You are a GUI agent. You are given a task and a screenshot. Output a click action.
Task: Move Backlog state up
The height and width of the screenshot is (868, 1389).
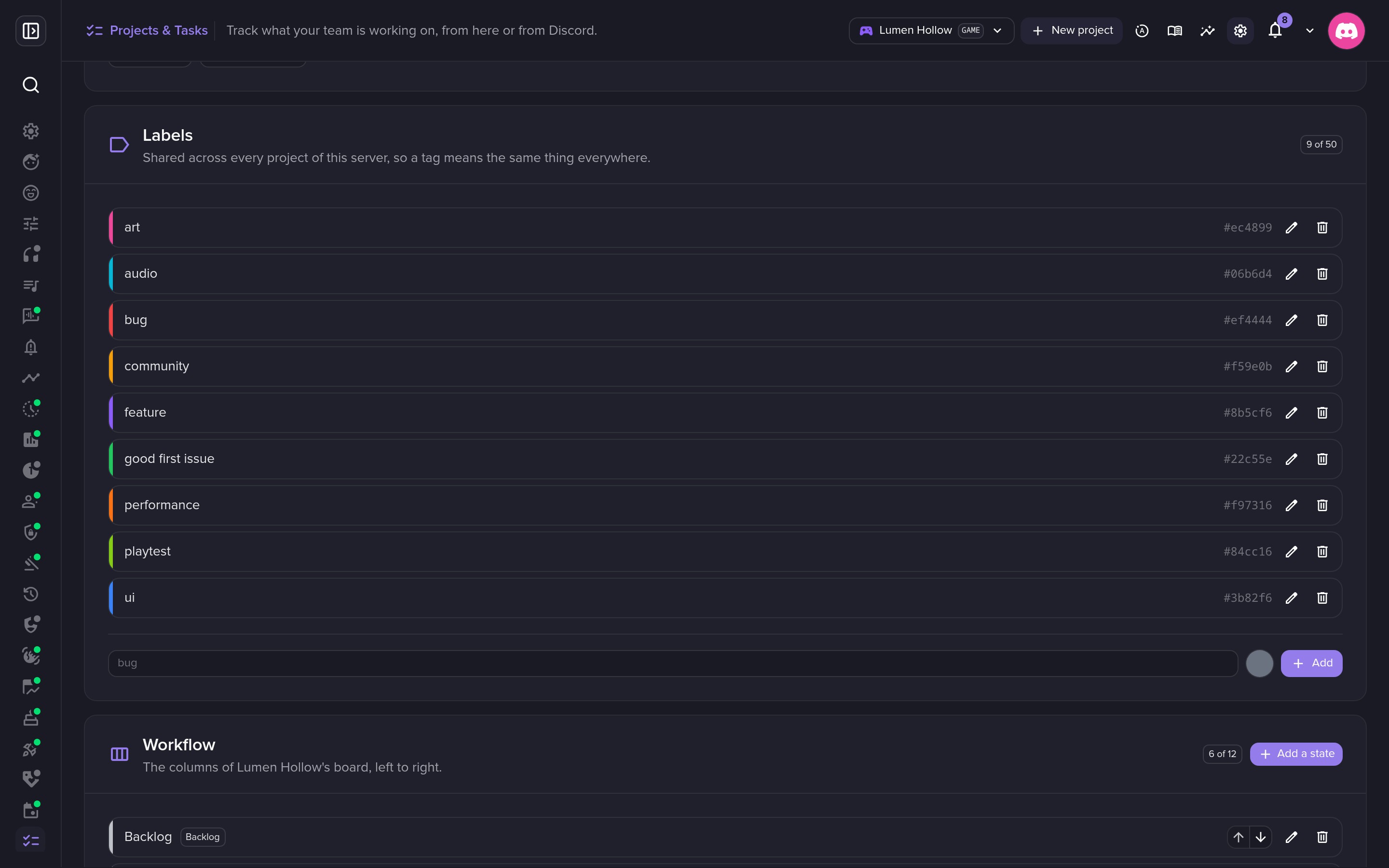click(x=1239, y=838)
